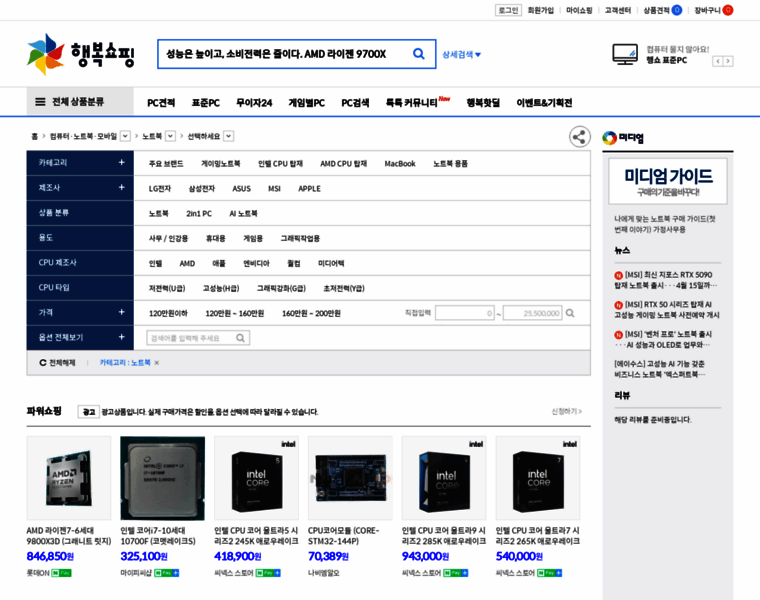The image size is (760, 600).
Task: Click the 전체해제 reset icon
Action: [x=43, y=363]
